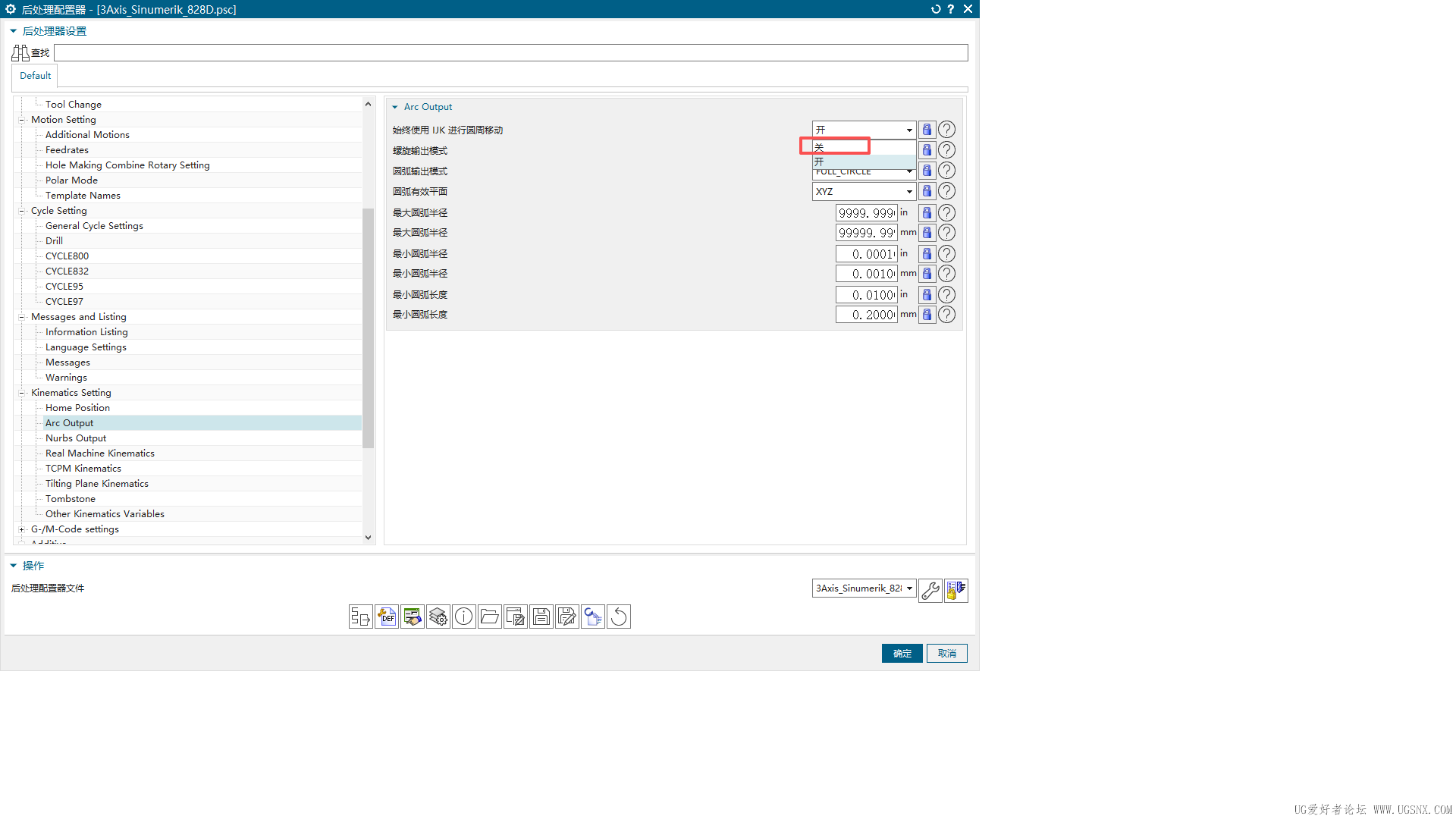
Task: Open the 3Axis_Sinumerik file dropdown
Action: coord(864,588)
